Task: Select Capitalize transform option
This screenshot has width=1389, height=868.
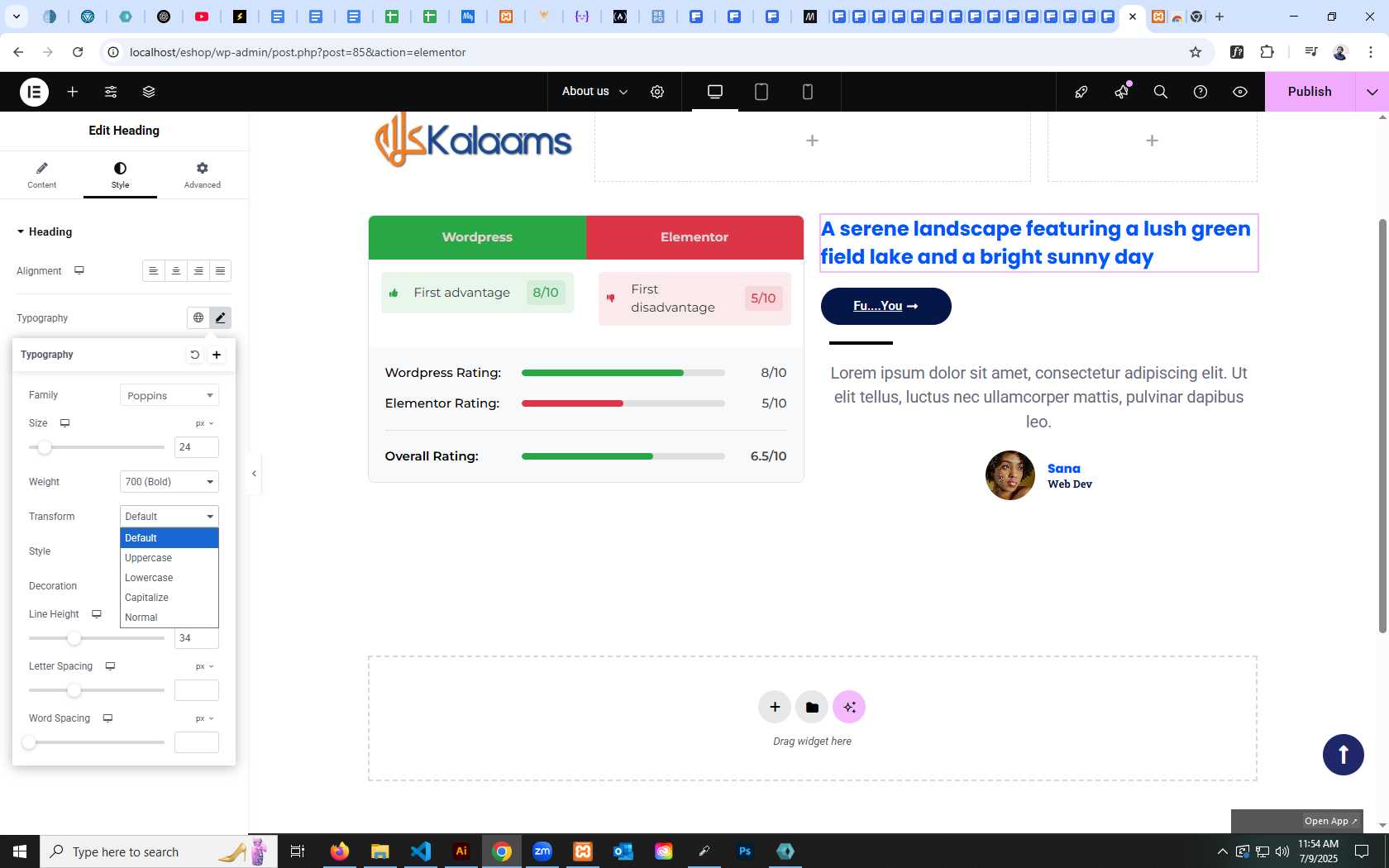Action: point(169,598)
